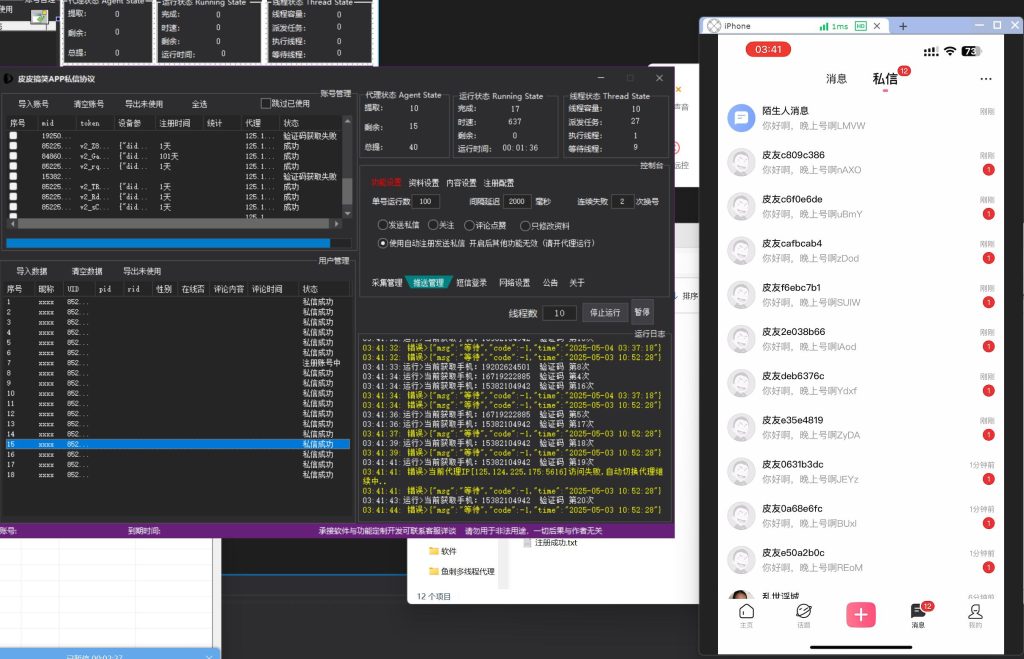Open the 消息 messages icon with badge

[x=918, y=613]
